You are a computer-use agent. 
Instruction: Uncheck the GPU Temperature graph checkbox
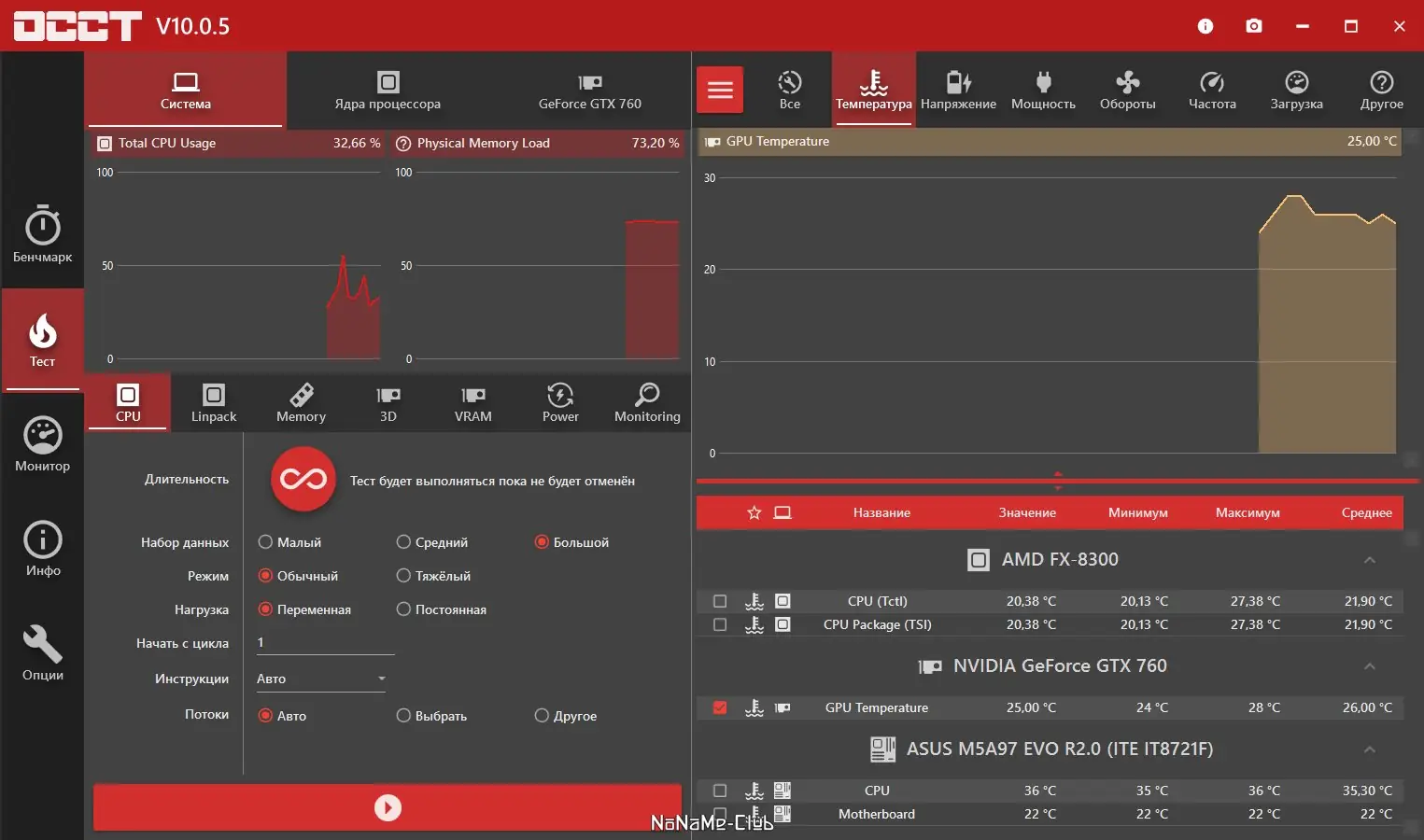[720, 707]
